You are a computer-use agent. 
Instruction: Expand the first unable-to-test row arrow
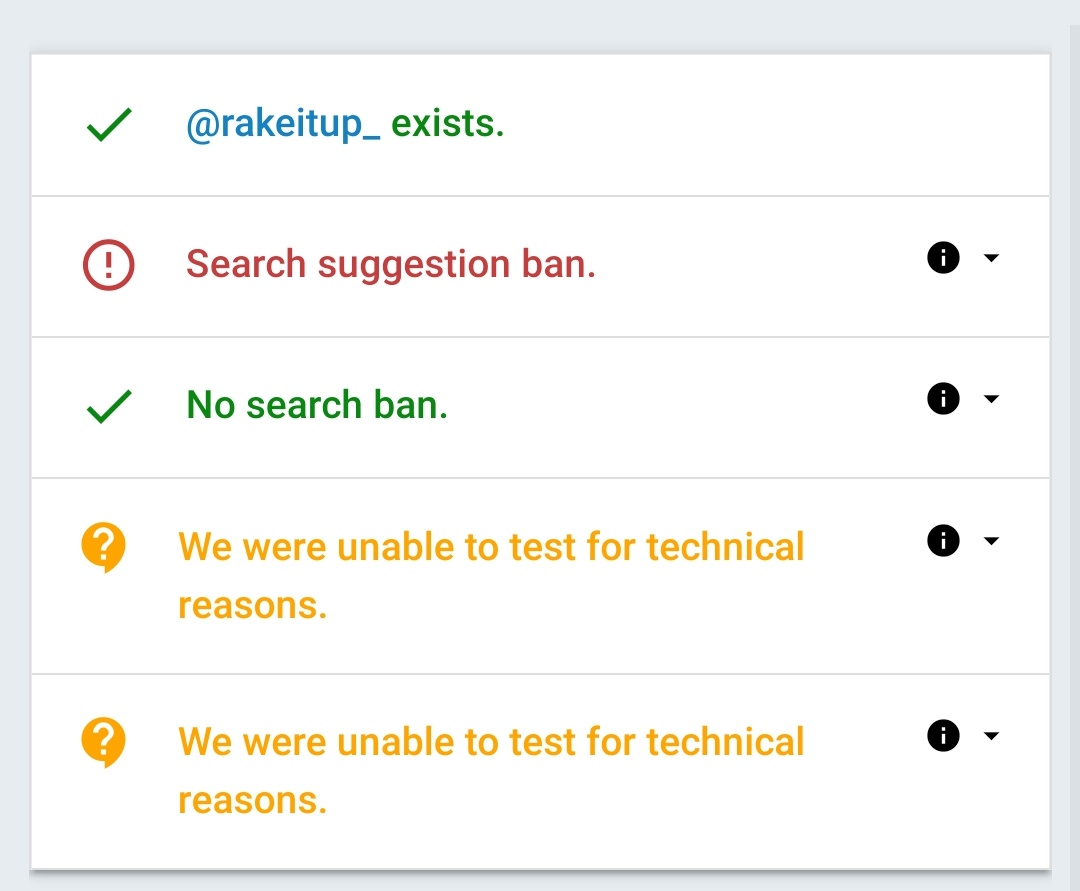(991, 541)
